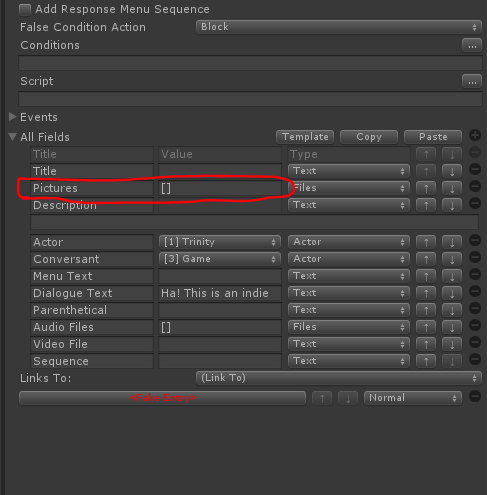The height and width of the screenshot is (495, 487).
Task: Click the Dialogue Text value field
Action: (220, 293)
